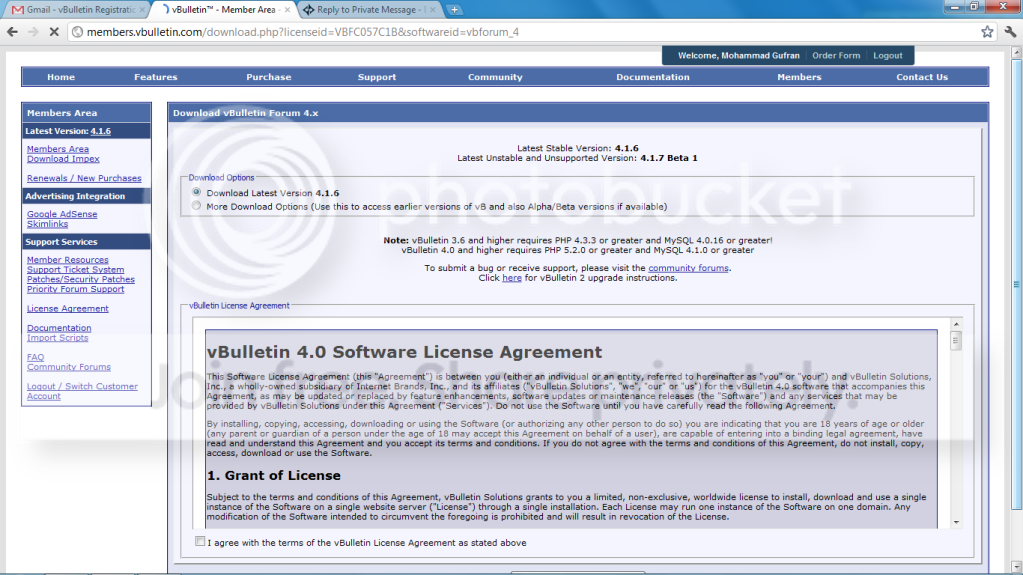Open Renewals / New Purchases link

[x=84, y=178]
